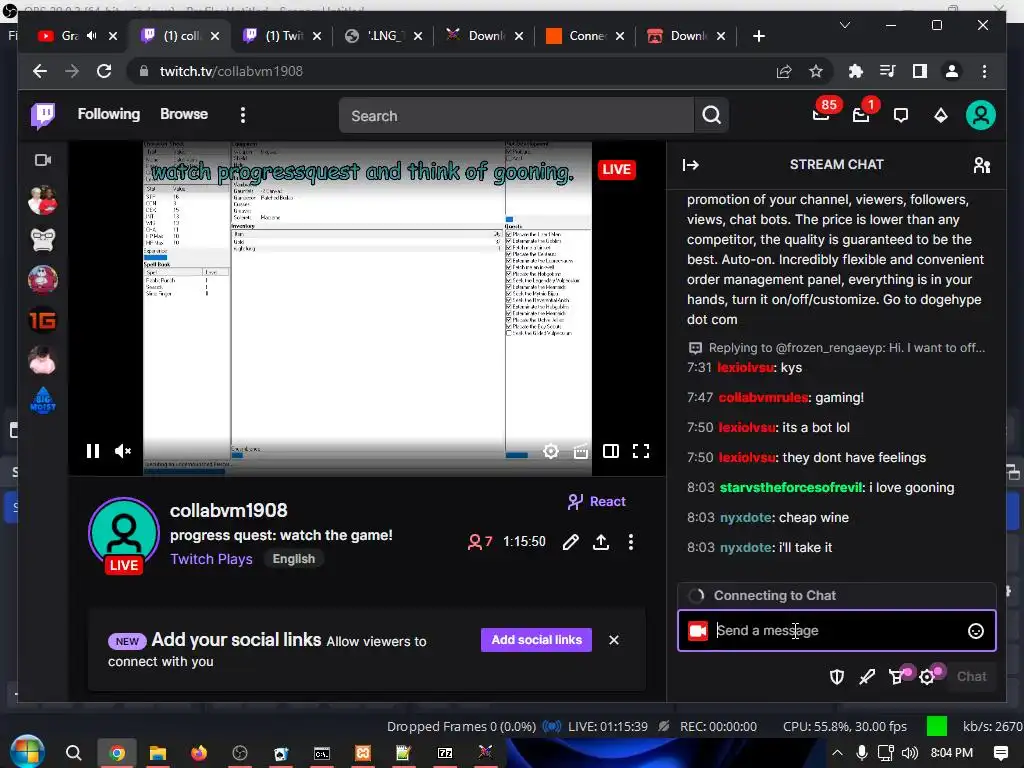The width and height of the screenshot is (1024, 768).
Task: Close the YouTube tab
Action: 113,36
